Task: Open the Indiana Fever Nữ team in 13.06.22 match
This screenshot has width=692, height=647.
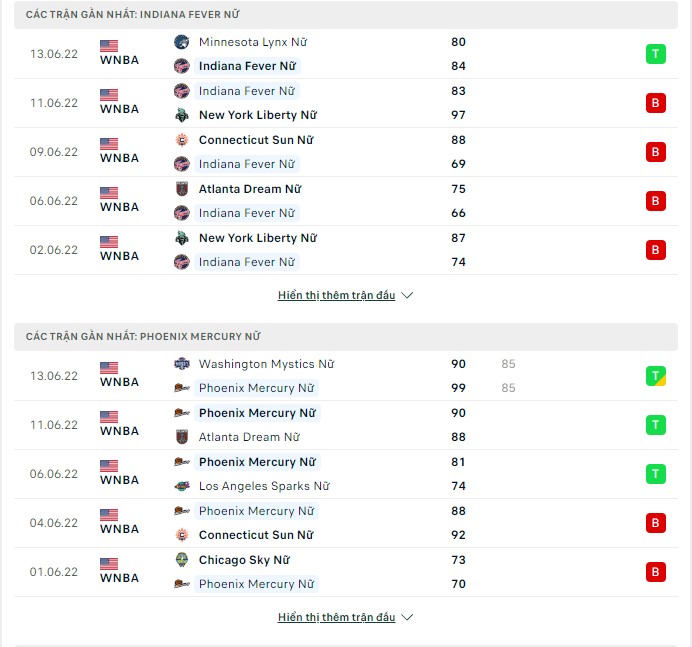Action: (247, 66)
